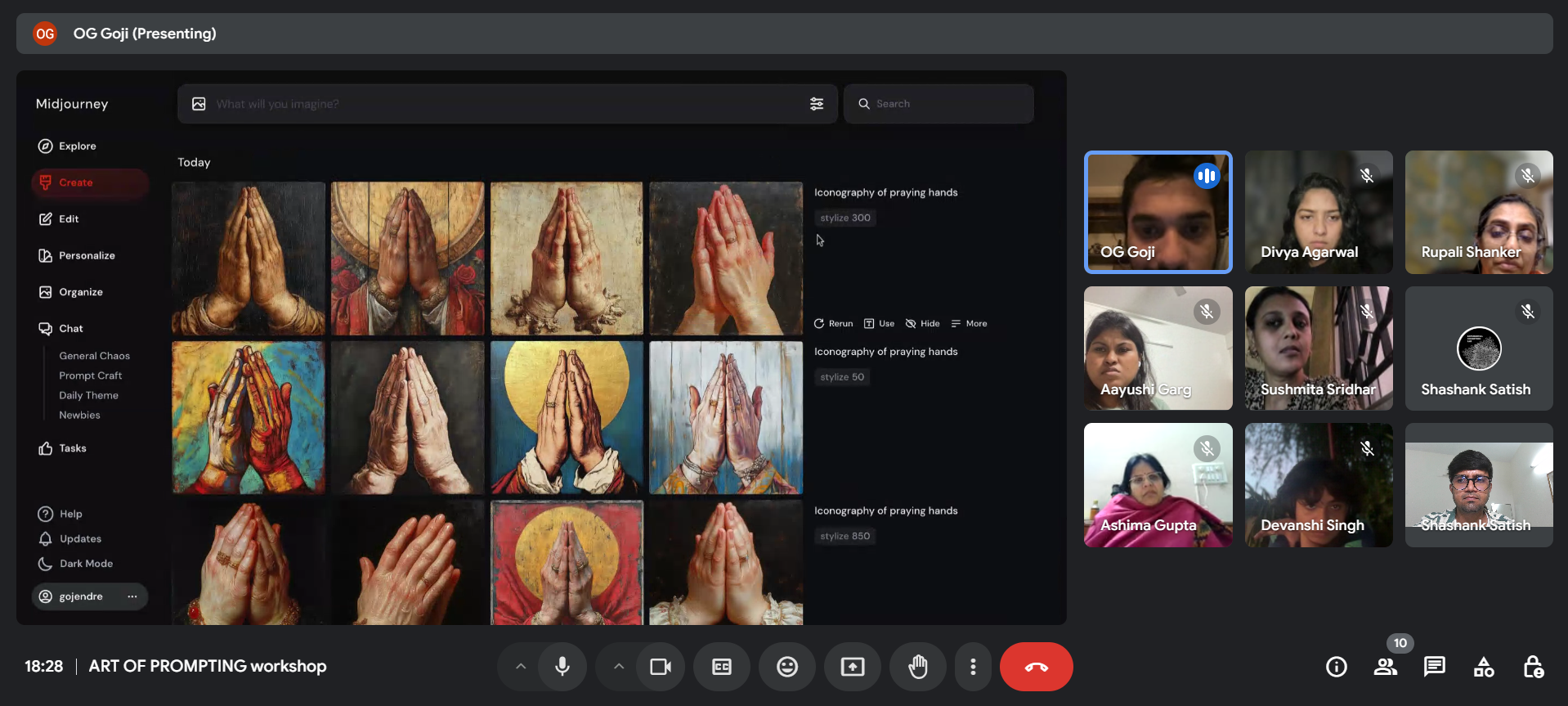
Task: Open gojendre account three-dot menu
Action: pyautogui.click(x=132, y=596)
